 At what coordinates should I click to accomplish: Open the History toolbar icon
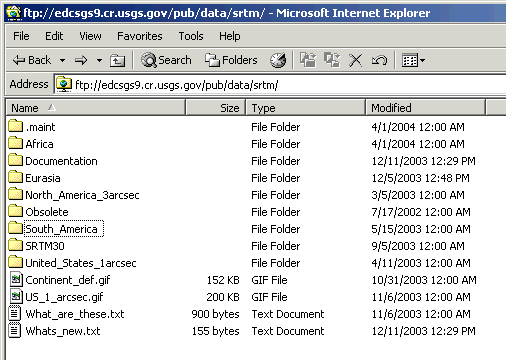(x=278, y=60)
